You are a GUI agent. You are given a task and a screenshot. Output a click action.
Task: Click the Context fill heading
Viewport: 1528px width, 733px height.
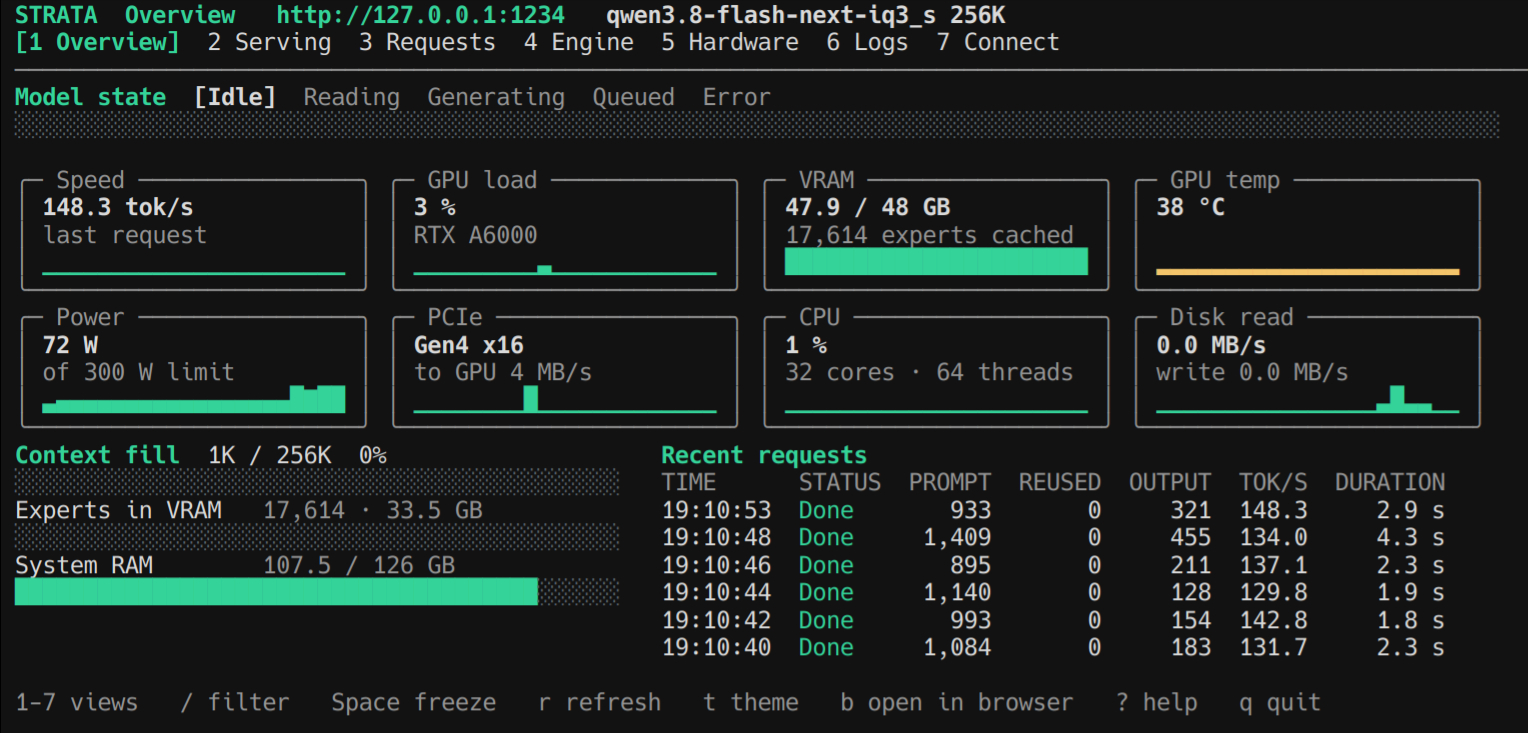[97, 455]
